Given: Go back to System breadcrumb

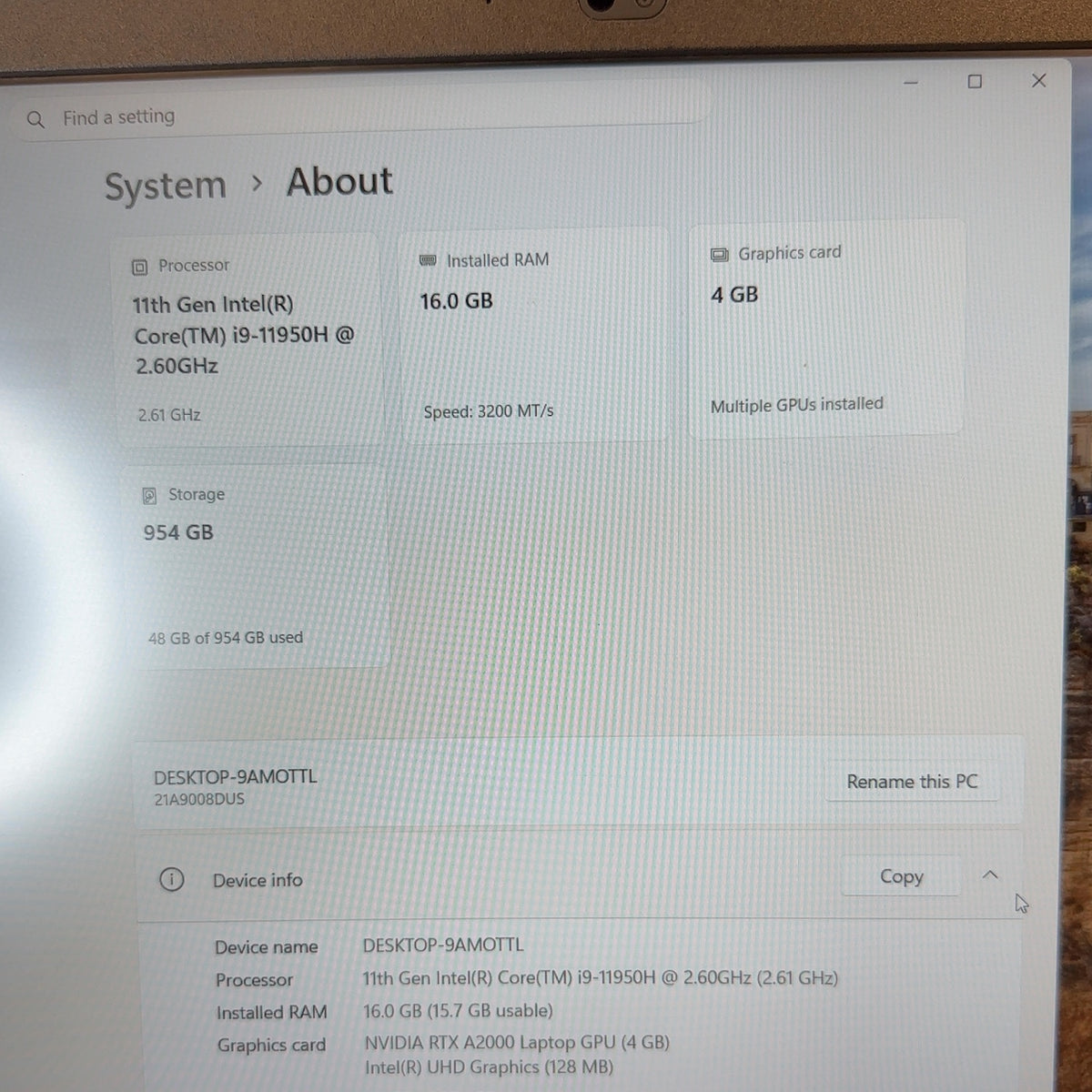Looking at the screenshot, I should tap(165, 187).
